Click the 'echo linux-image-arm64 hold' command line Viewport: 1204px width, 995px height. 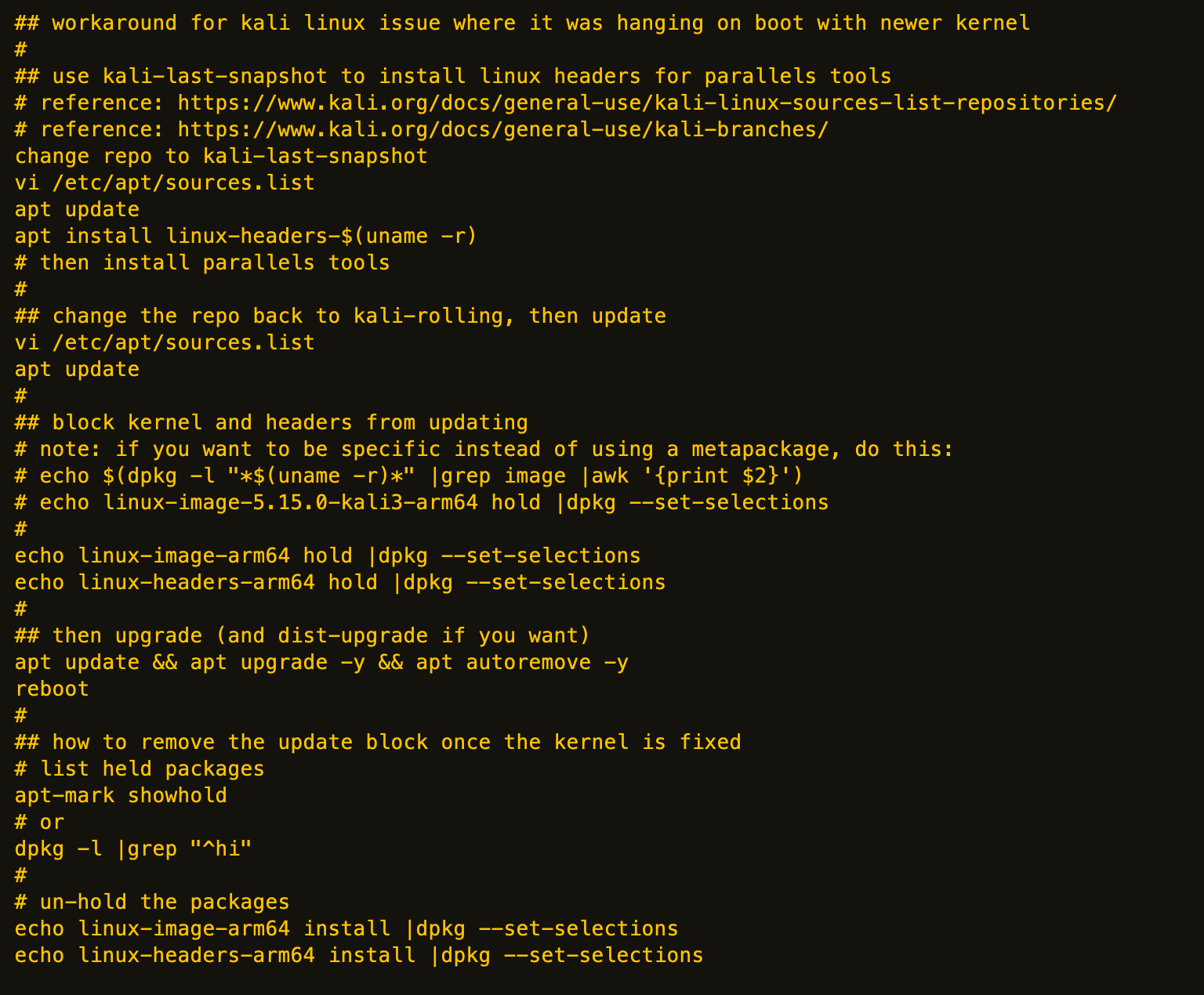coord(328,556)
